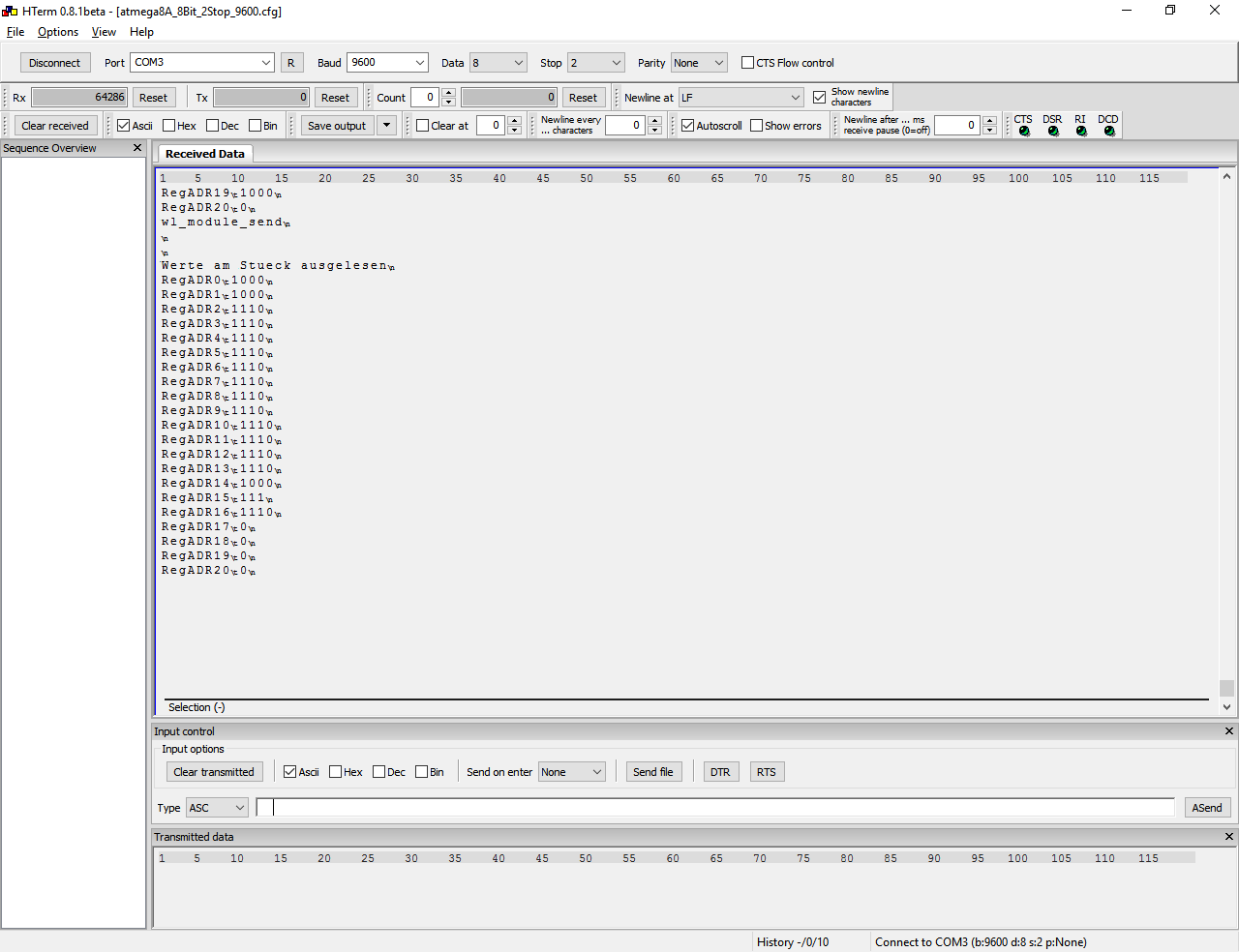This screenshot has height=952, width=1239.
Task: Increase Newline every characters value
Action: click(x=654, y=121)
